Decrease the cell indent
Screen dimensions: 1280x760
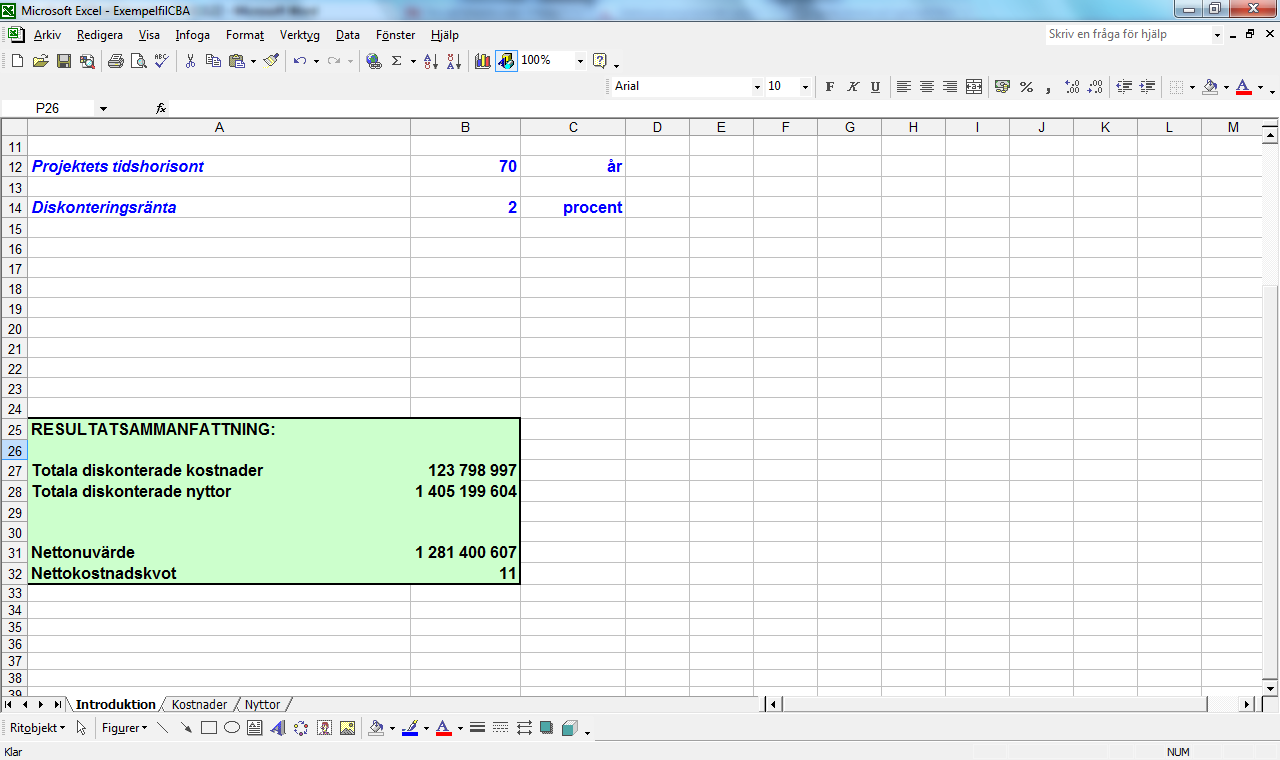click(x=1124, y=87)
